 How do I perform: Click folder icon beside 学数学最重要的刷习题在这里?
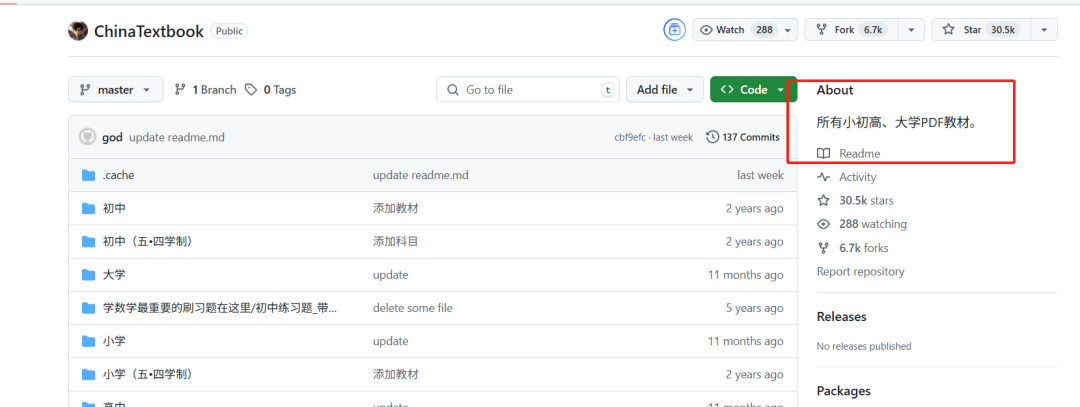tap(88, 308)
